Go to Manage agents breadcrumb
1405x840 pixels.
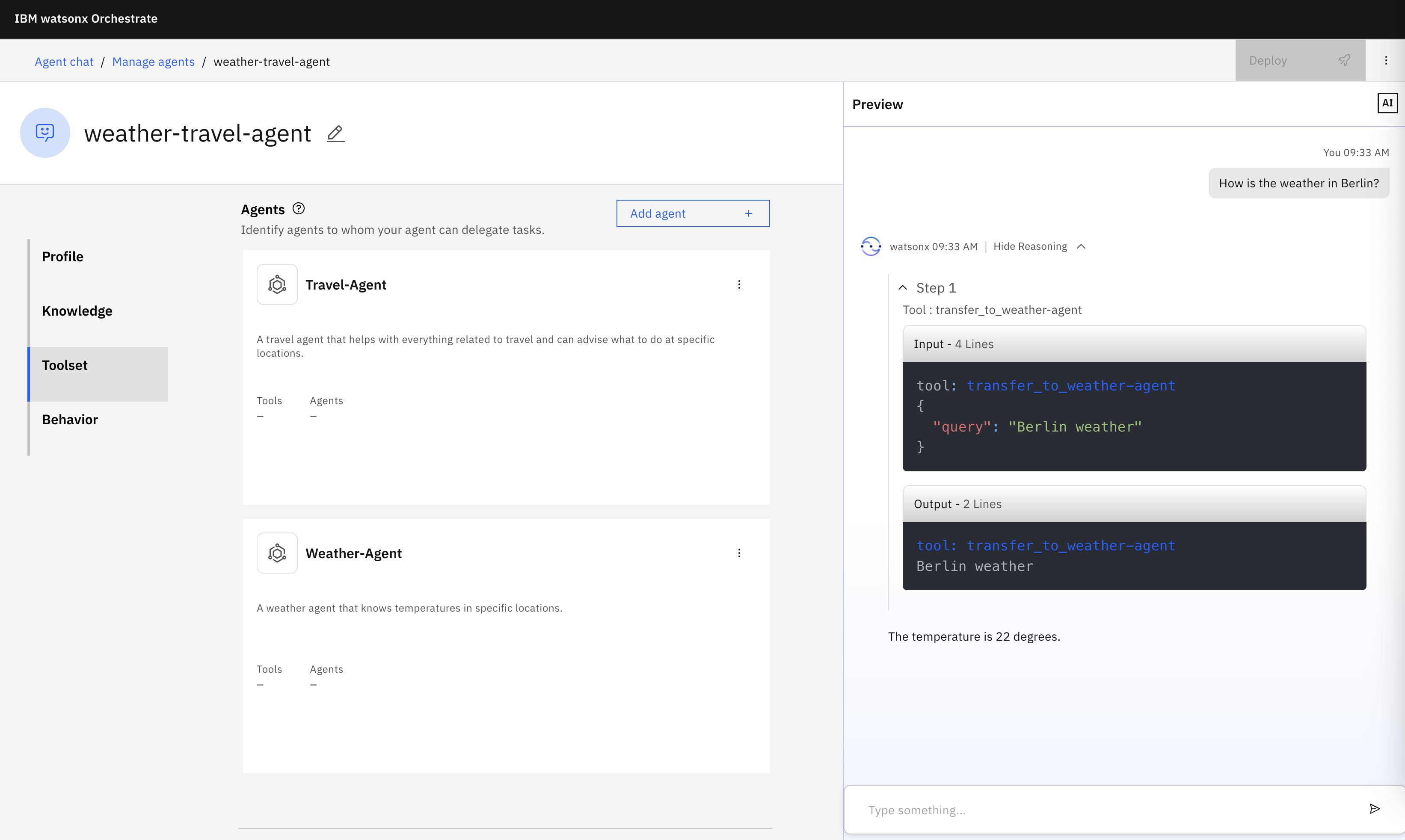click(x=154, y=62)
